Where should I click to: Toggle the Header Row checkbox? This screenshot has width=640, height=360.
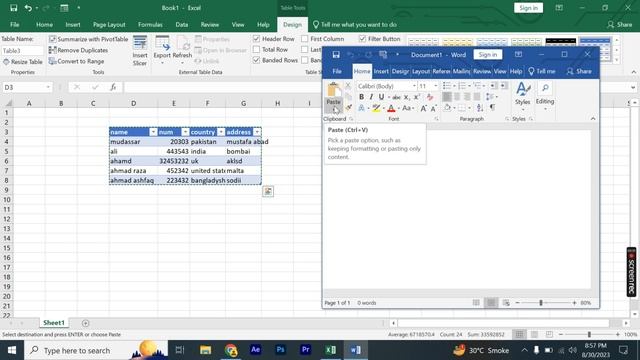256,39
